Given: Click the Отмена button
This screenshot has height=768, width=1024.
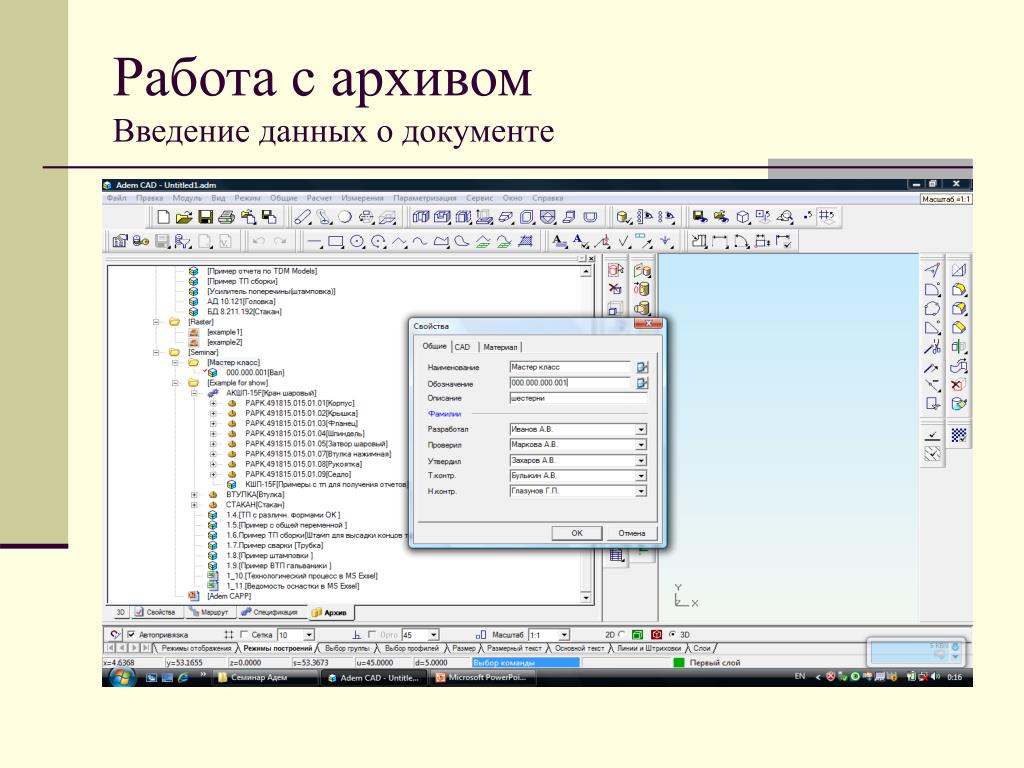Looking at the screenshot, I should pyautogui.click(x=632, y=533).
